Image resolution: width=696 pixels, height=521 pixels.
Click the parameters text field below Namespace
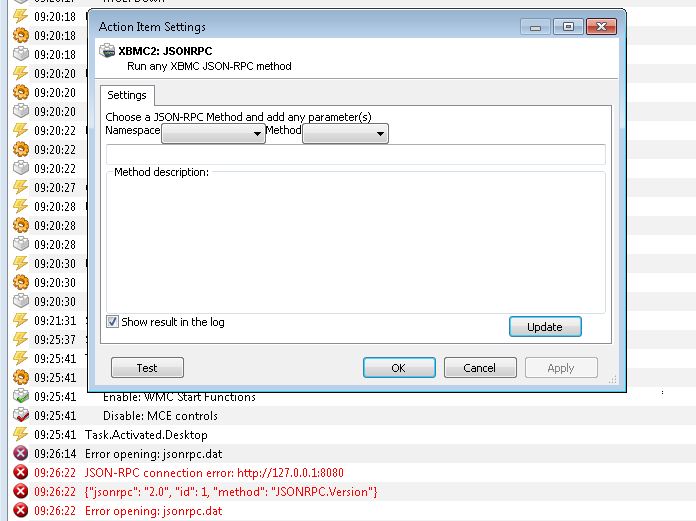click(x=356, y=154)
